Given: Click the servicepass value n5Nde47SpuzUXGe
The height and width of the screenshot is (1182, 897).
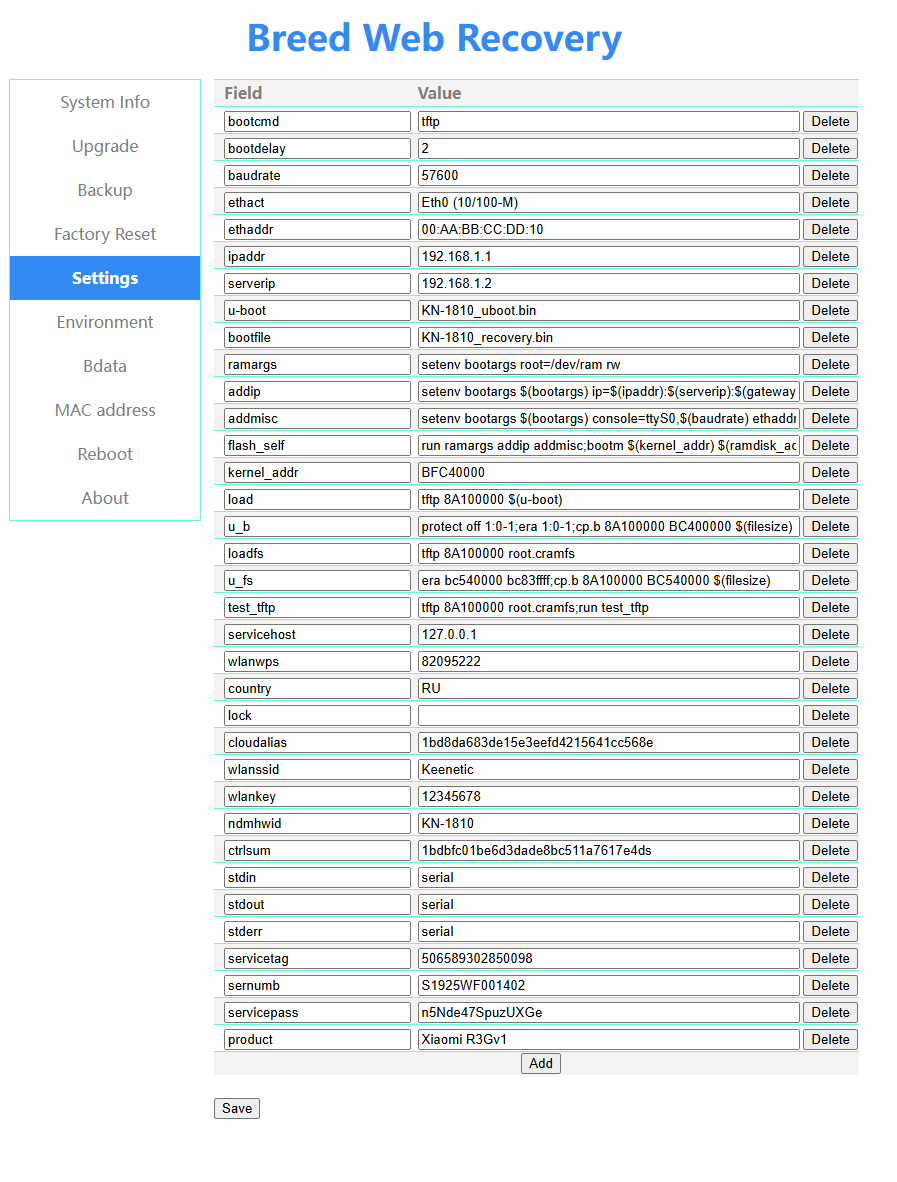Looking at the screenshot, I should (608, 1012).
